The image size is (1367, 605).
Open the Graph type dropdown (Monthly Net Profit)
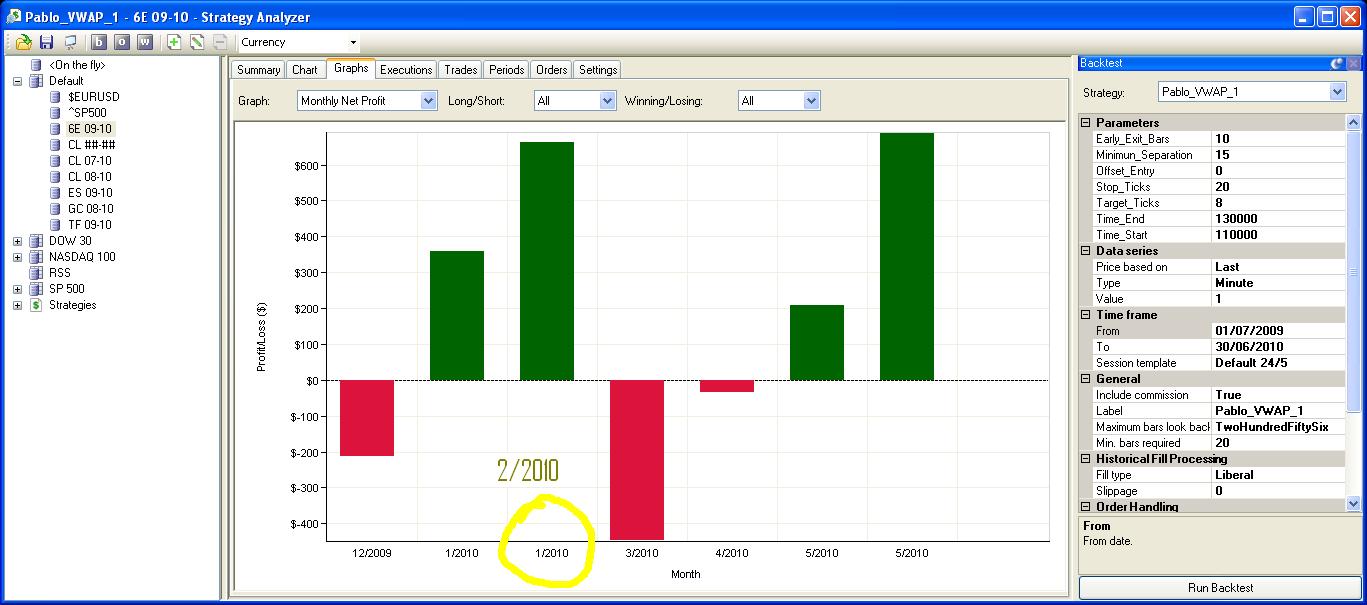[x=428, y=100]
